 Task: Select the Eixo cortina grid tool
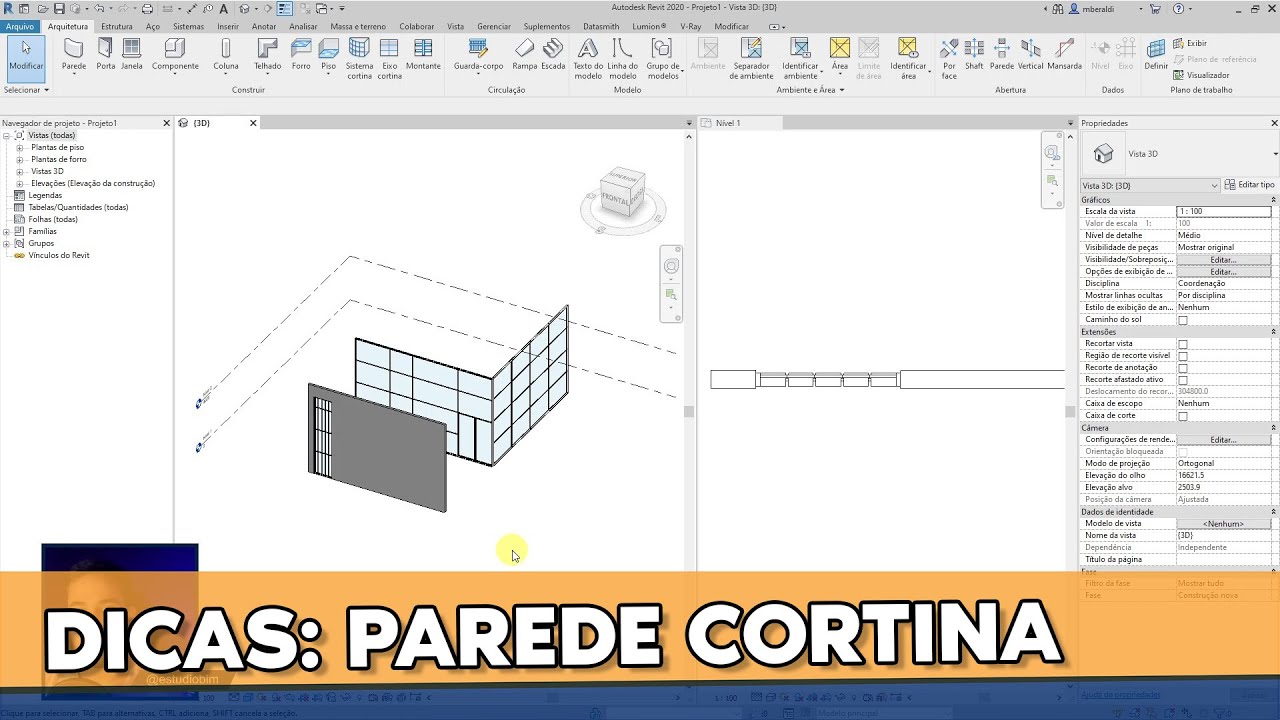(x=389, y=59)
